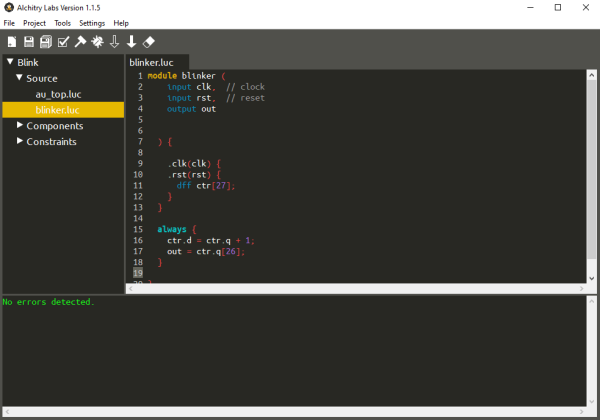Build project with the hammer icon

[x=80, y=42]
